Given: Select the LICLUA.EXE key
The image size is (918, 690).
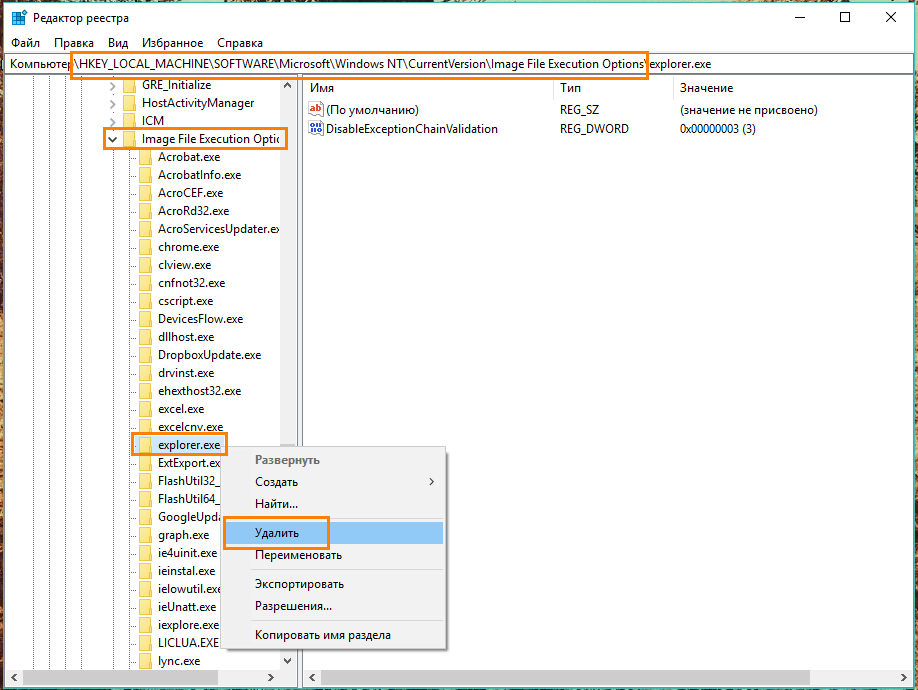Looking at the screenshot, I should [x=189, y=643].
